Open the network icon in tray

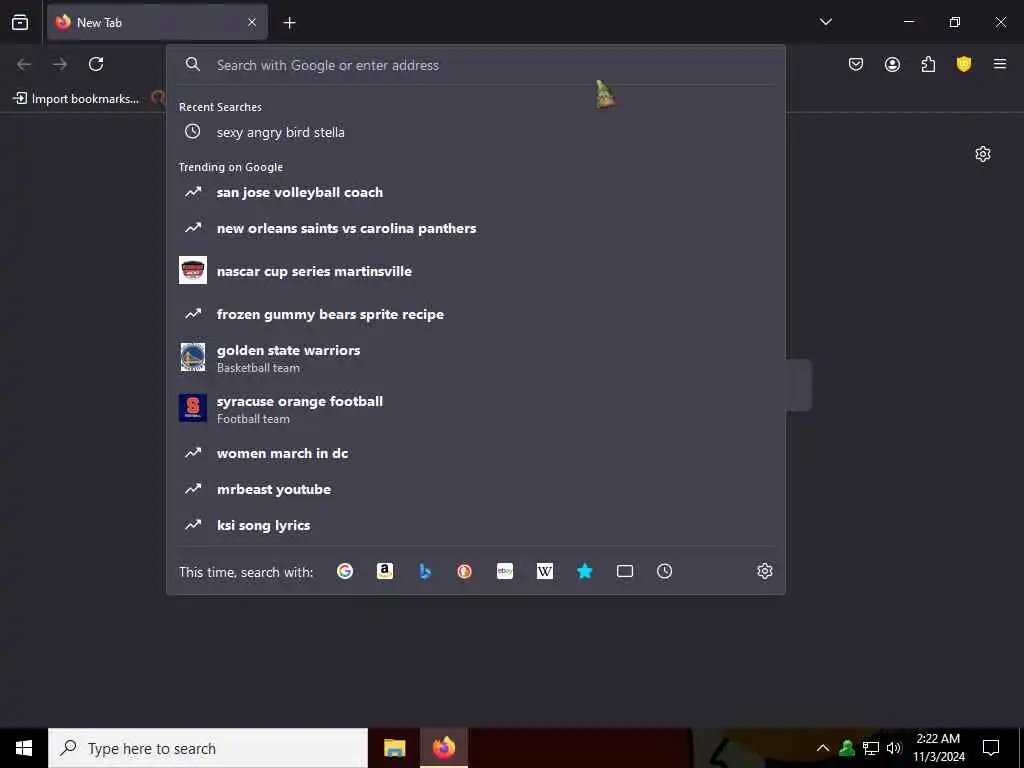[x=871, y=748]
